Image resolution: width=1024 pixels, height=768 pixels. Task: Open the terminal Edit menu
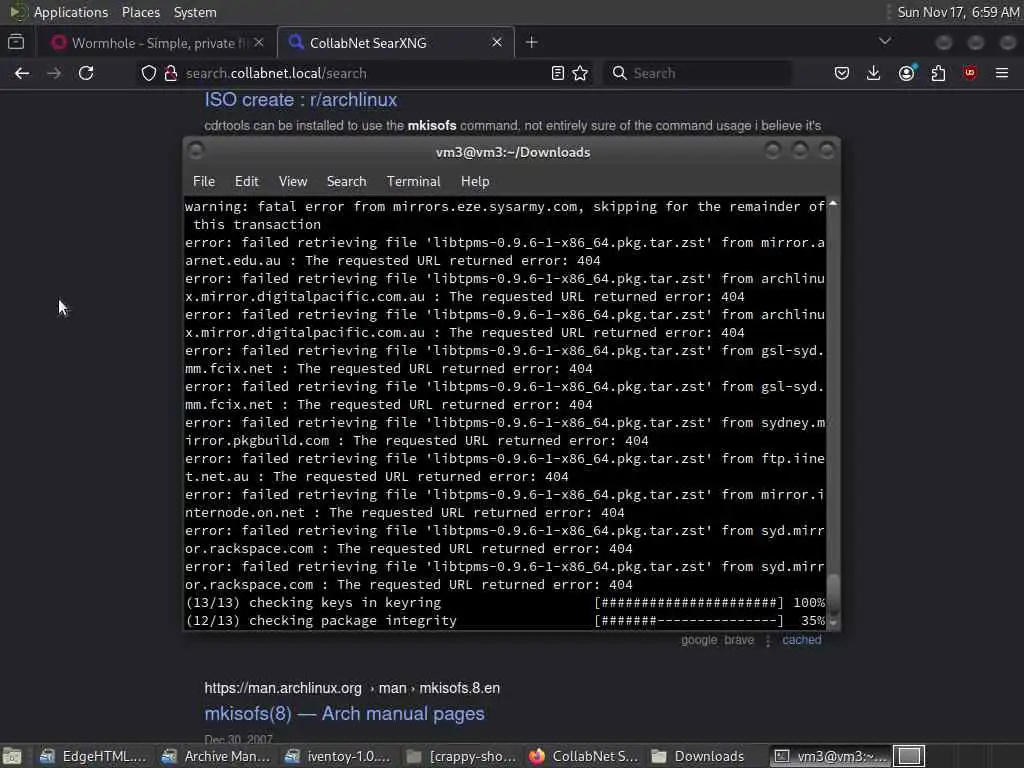point(246,182)
